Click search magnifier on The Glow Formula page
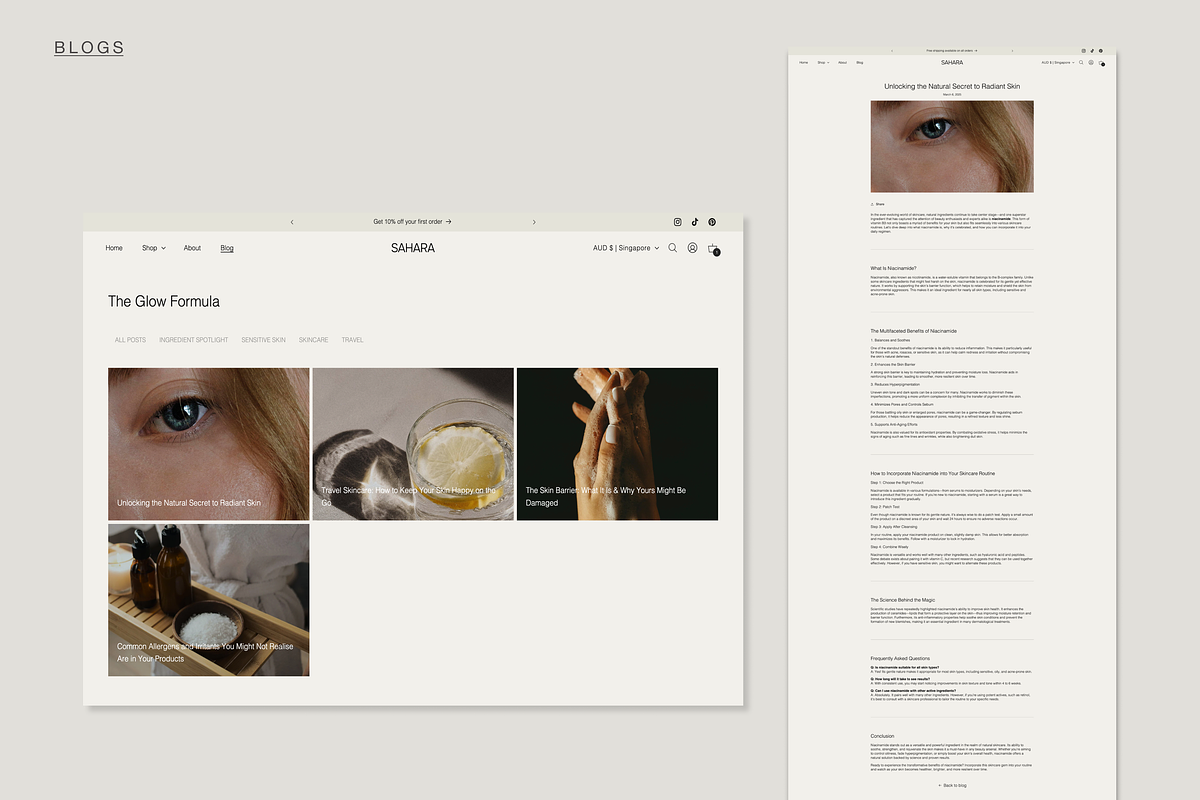Viewport: 1200px width, 800px height. pyautogui.click(x=673, y=248)
